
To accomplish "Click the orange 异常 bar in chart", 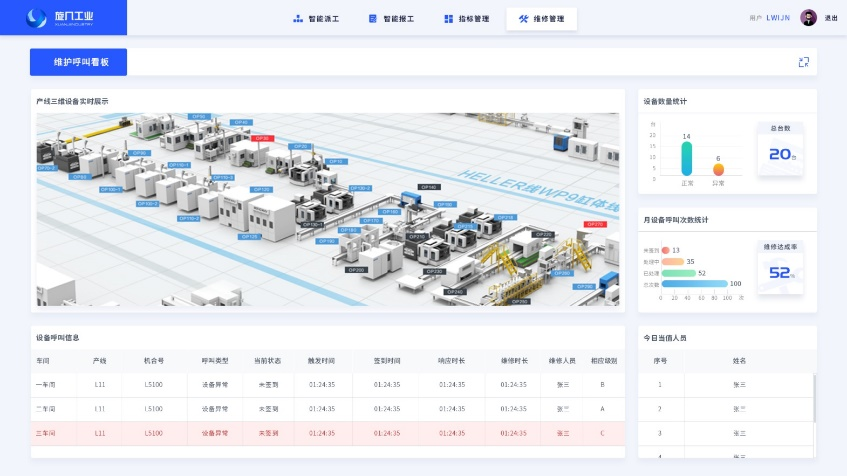I will (718, 169).
